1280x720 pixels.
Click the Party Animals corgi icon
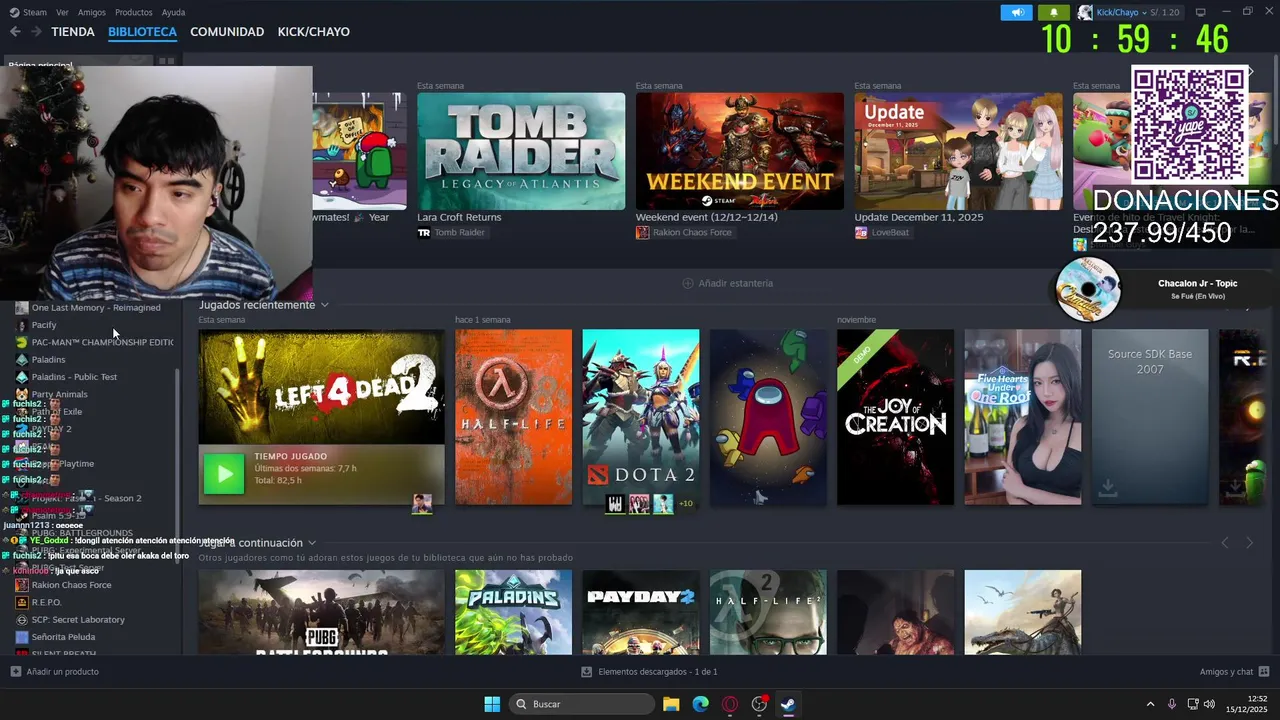(22, 394)
